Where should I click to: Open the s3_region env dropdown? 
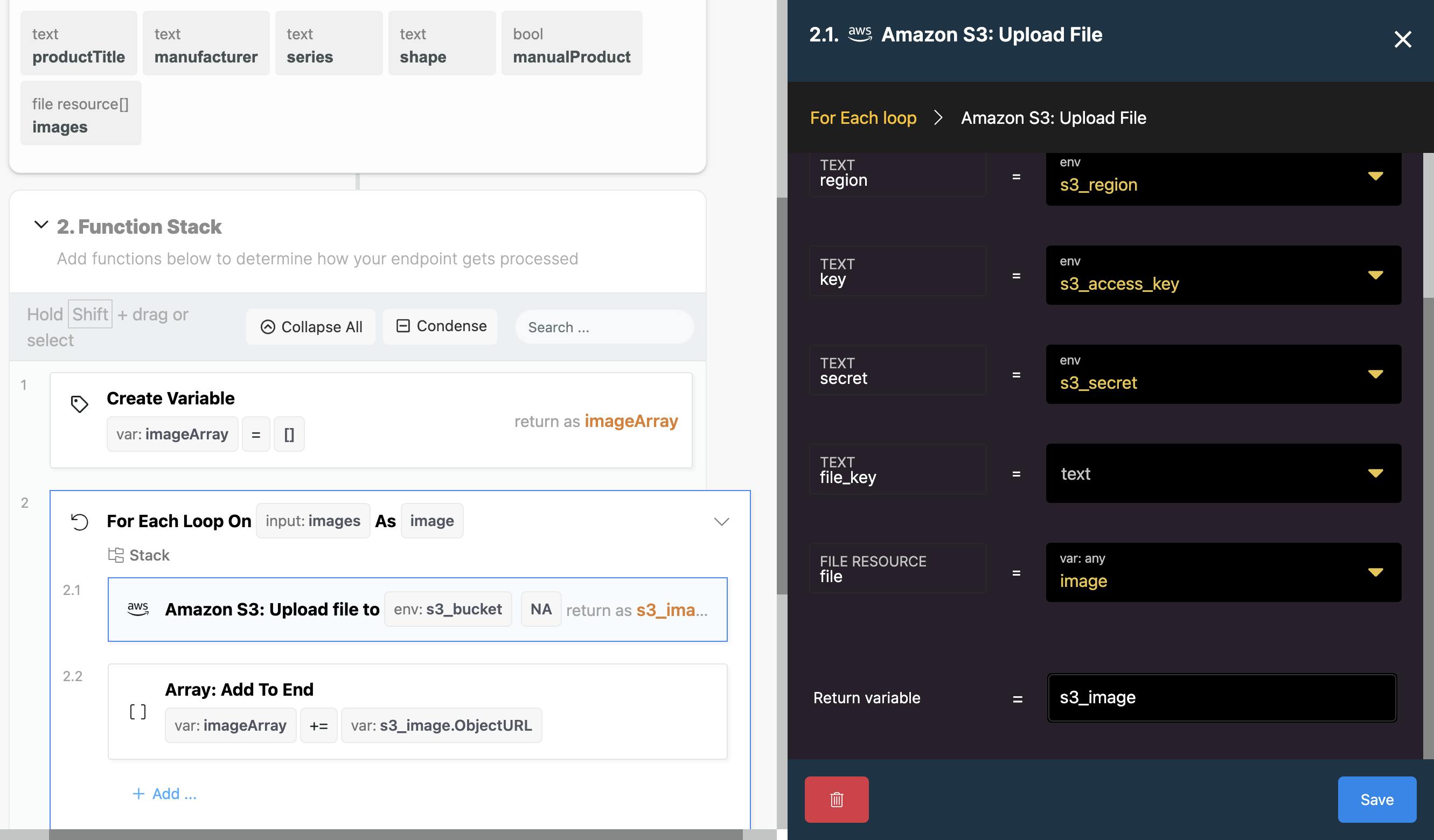tap(1375, 176)
